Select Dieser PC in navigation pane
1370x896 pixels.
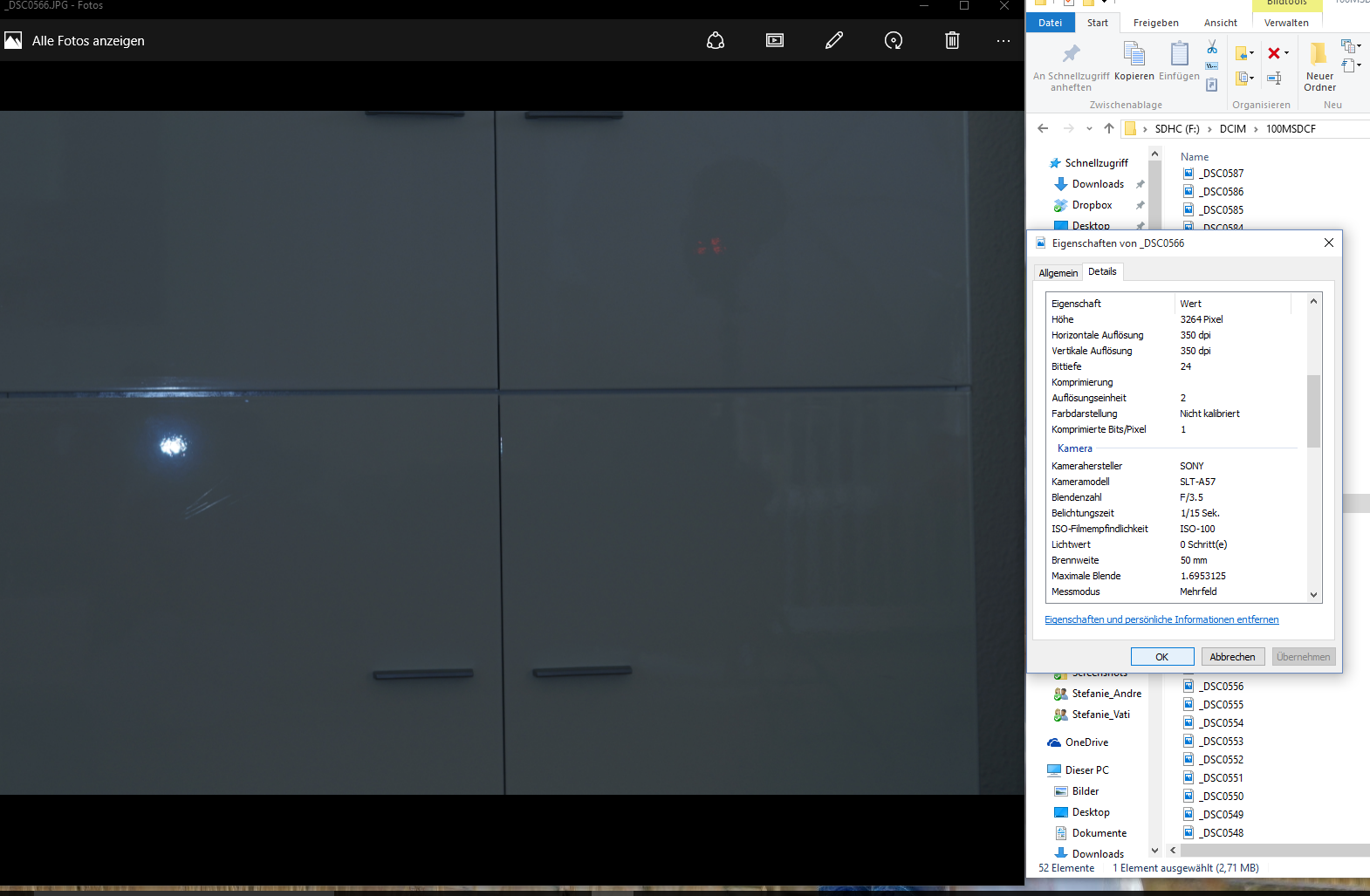1086,770
